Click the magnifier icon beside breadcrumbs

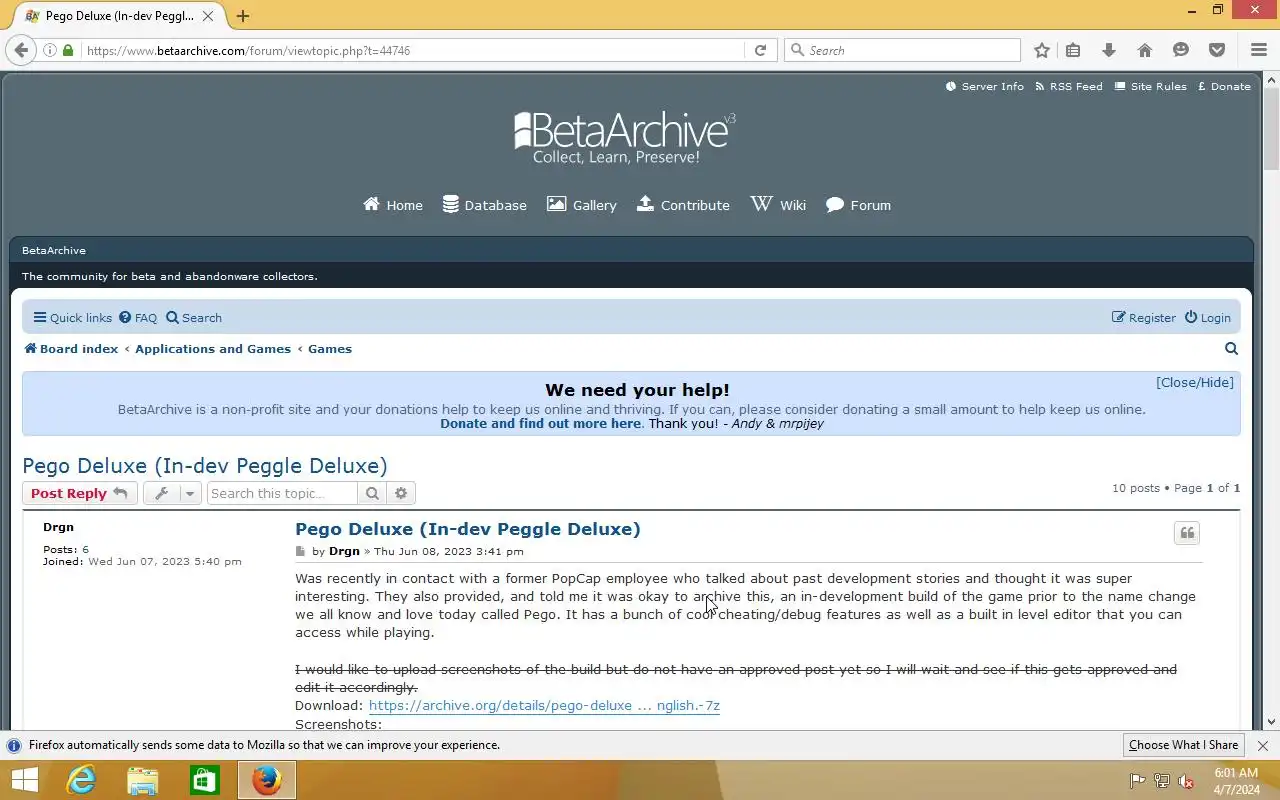(x=1231, y=349)
